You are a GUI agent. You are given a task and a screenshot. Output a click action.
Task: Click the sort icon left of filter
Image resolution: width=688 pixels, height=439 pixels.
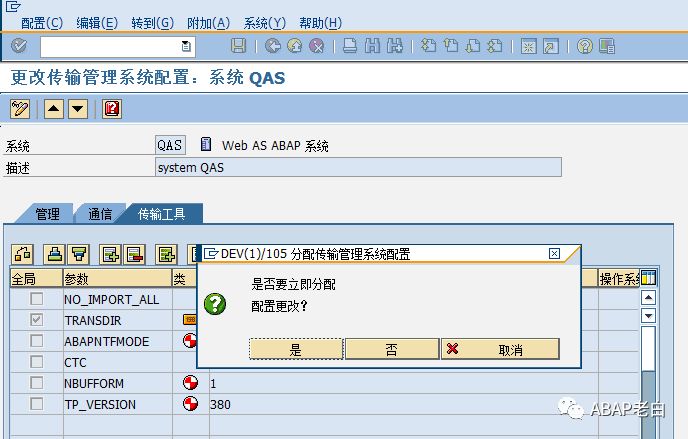[x=55, y=254]
